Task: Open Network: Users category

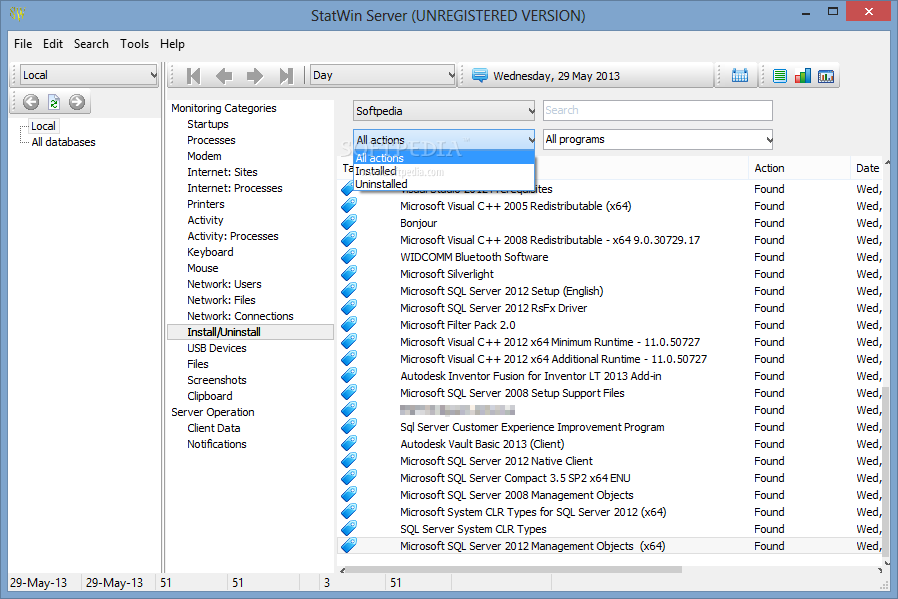Action: click(x=224, y=285)
